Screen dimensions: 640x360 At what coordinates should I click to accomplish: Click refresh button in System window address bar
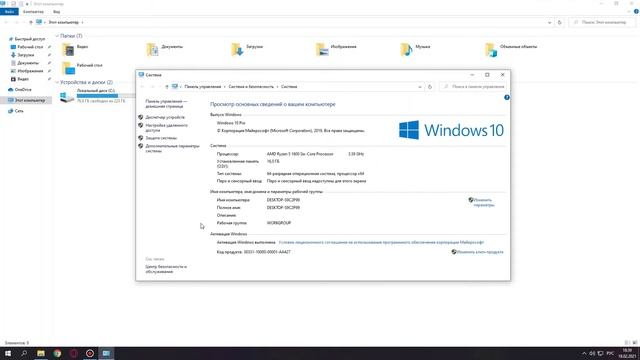[430, 87]
